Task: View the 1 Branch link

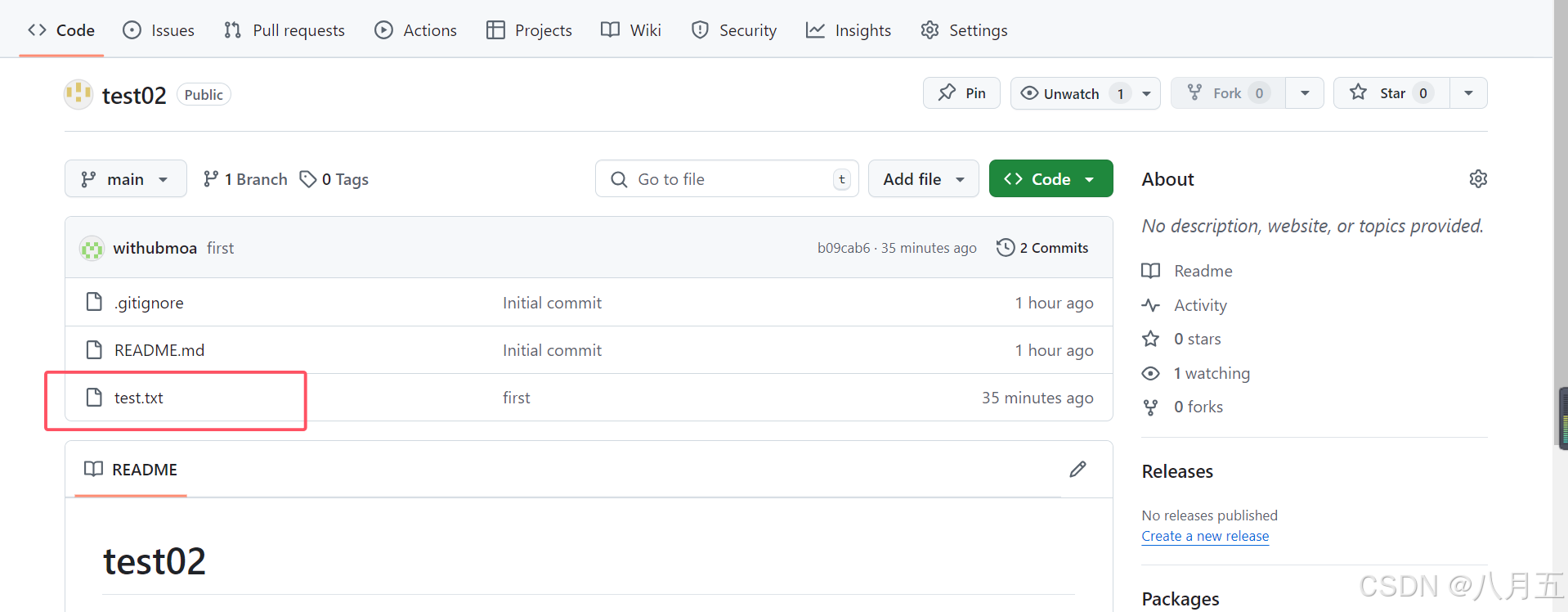Action: (x=245, y=178)
